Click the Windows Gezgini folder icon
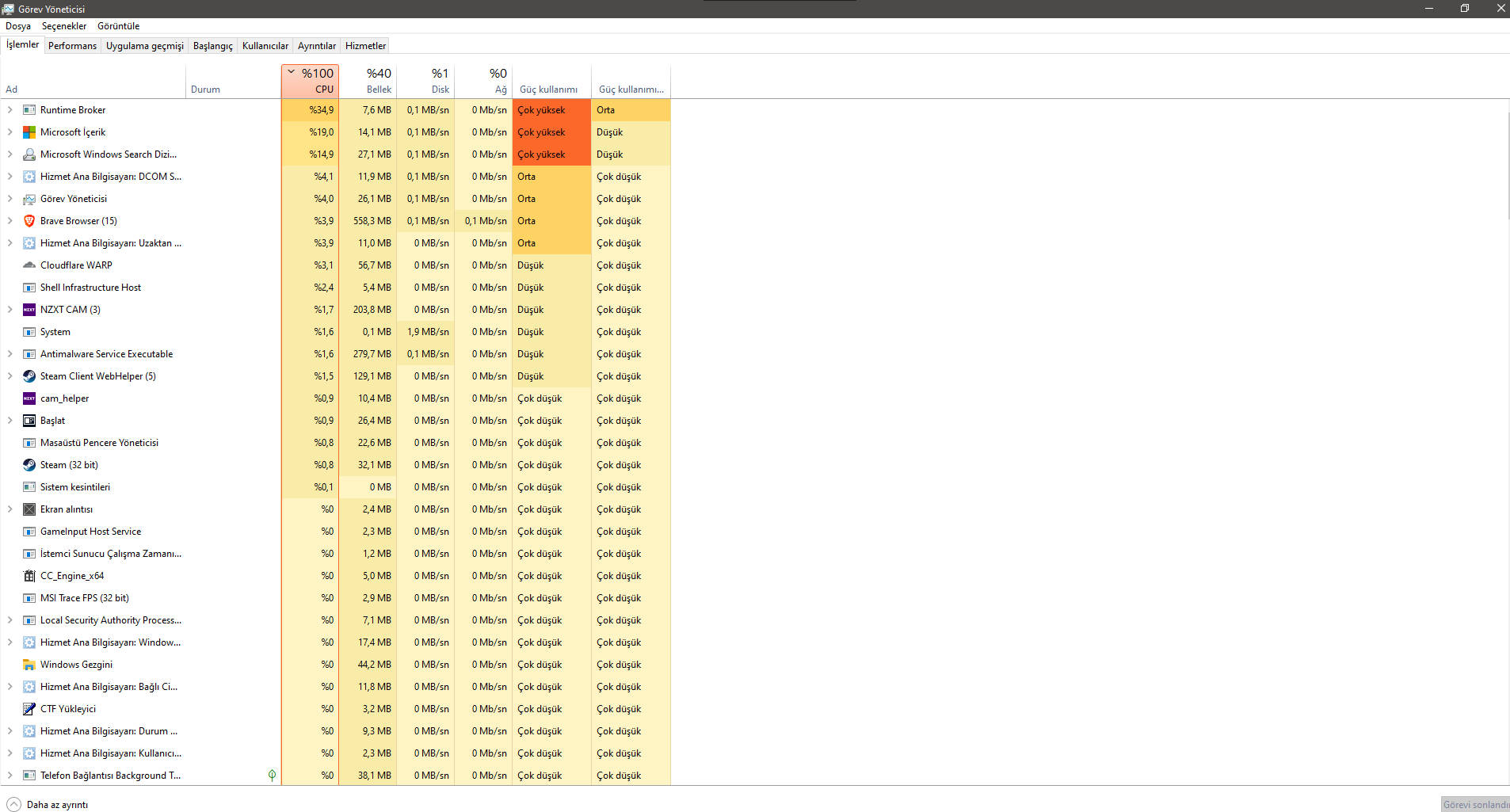 click(29, 665)
